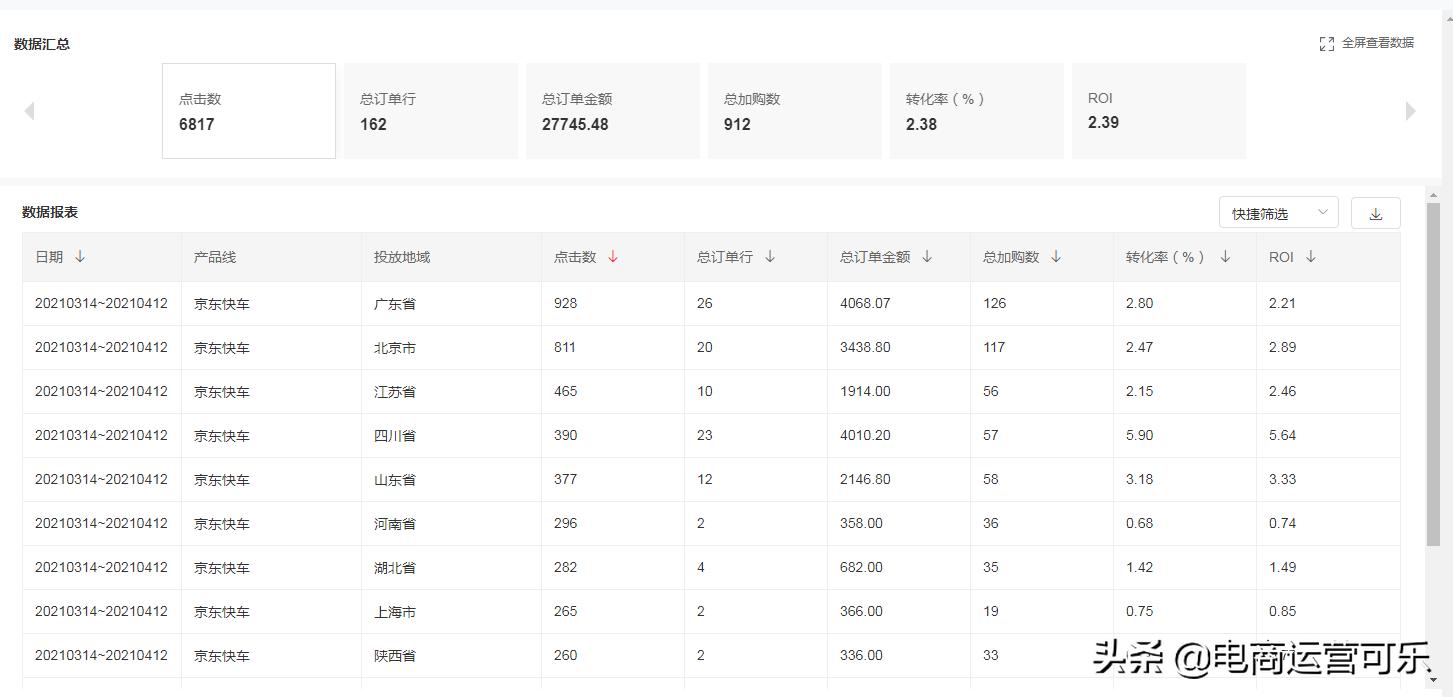This screenshot has height=697, width=1453.
Task: Select the 转化率（%） summary card
Action: (x=976, y=110)
